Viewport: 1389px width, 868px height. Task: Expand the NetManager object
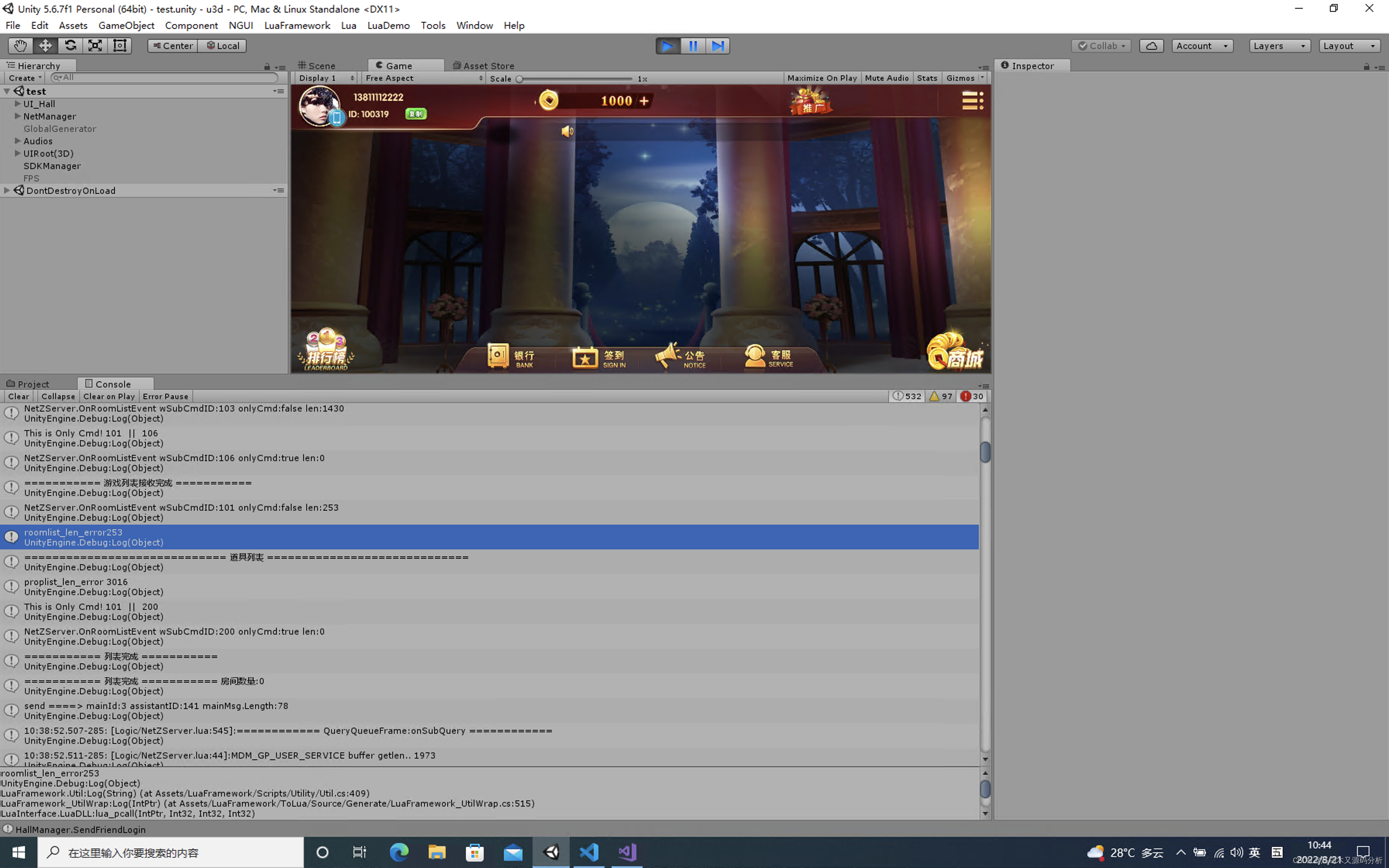(x=18, y=116)
